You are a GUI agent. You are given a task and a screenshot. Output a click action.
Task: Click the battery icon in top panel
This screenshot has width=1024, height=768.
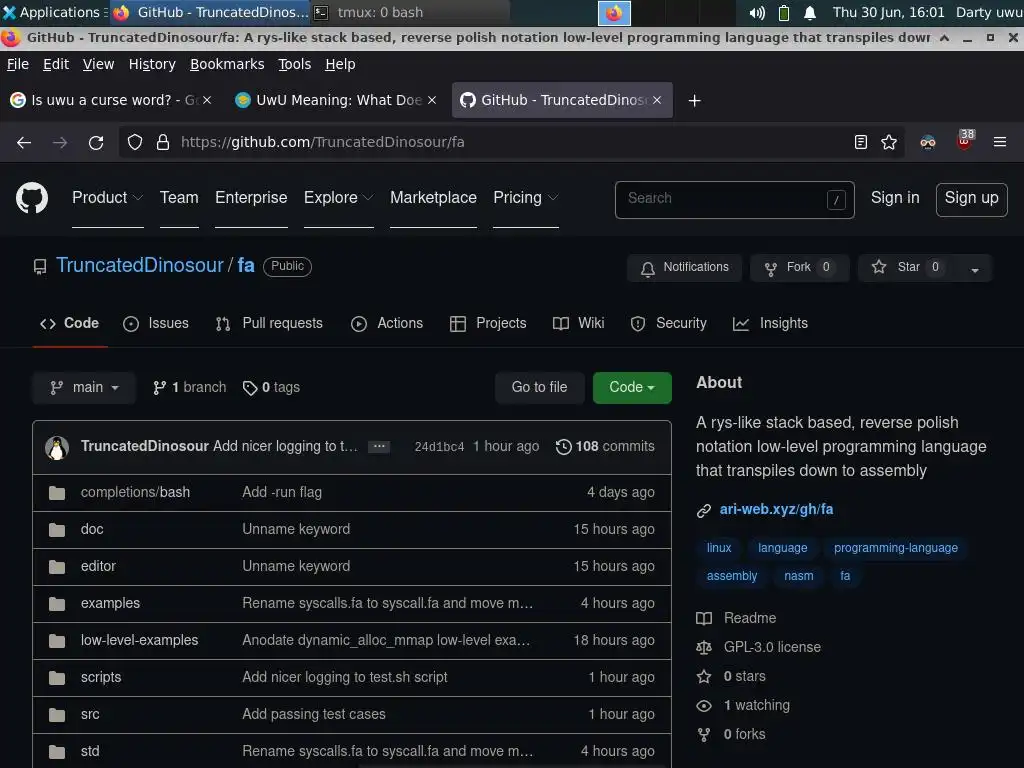point(784,12)
